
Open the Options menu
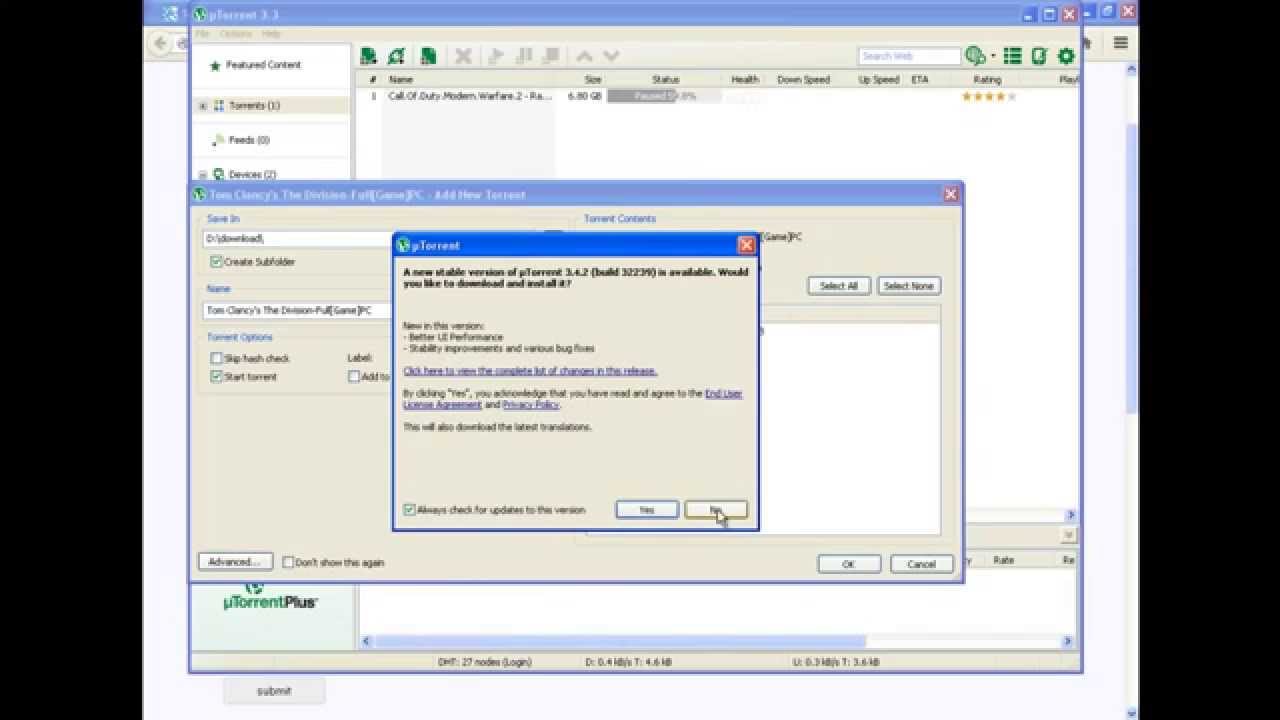pyautogui.click(x=236, y=34)
